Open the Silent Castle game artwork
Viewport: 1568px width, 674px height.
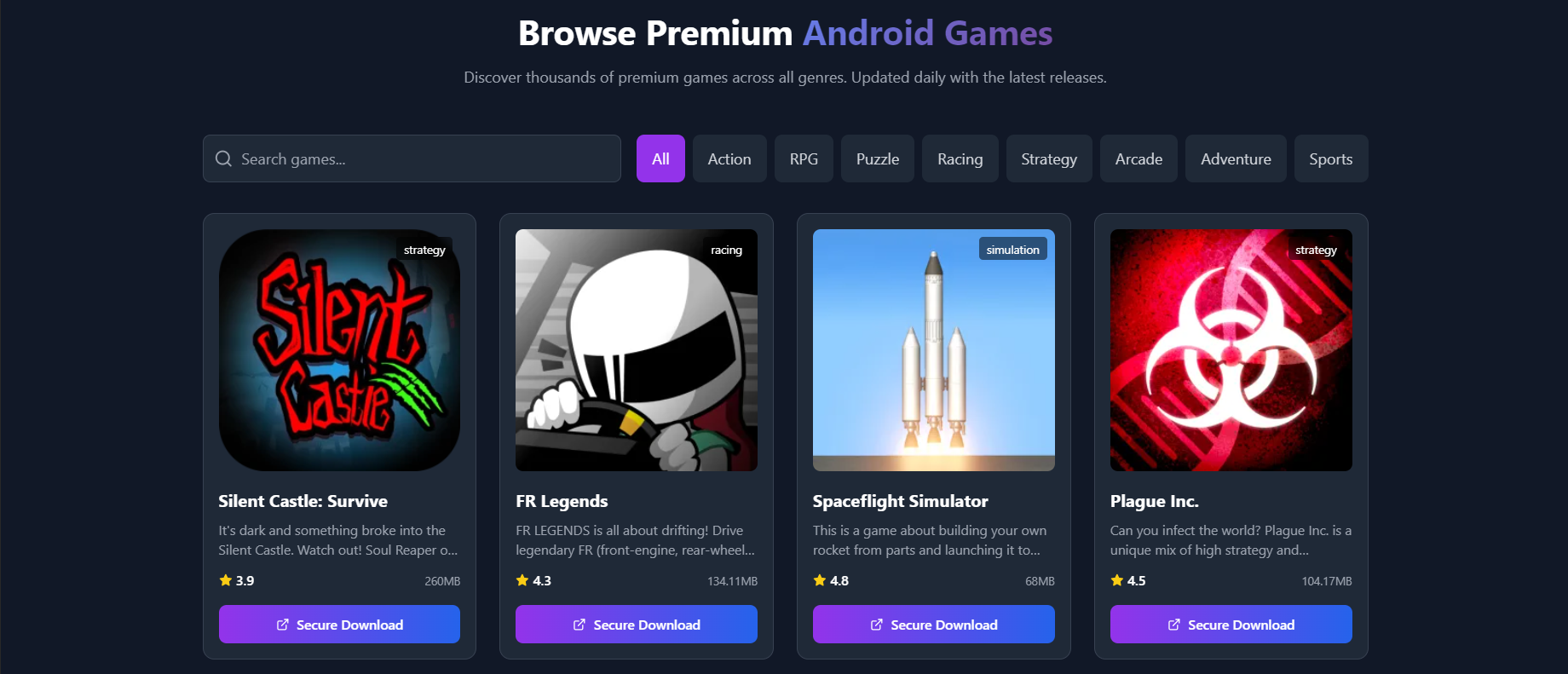point(339,350)
